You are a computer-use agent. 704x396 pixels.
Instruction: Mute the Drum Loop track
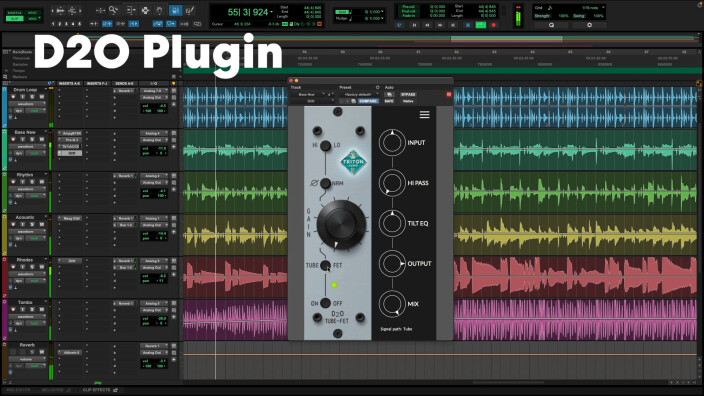click(x=41, y=97)
